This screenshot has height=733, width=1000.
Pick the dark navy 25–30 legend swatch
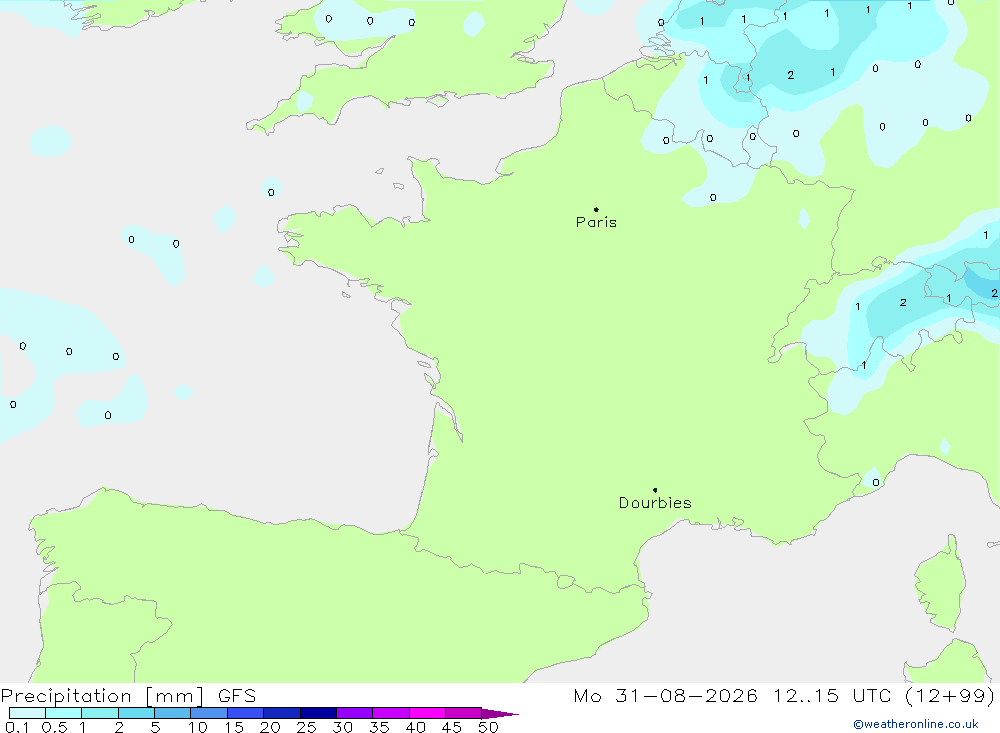point(318,713)
